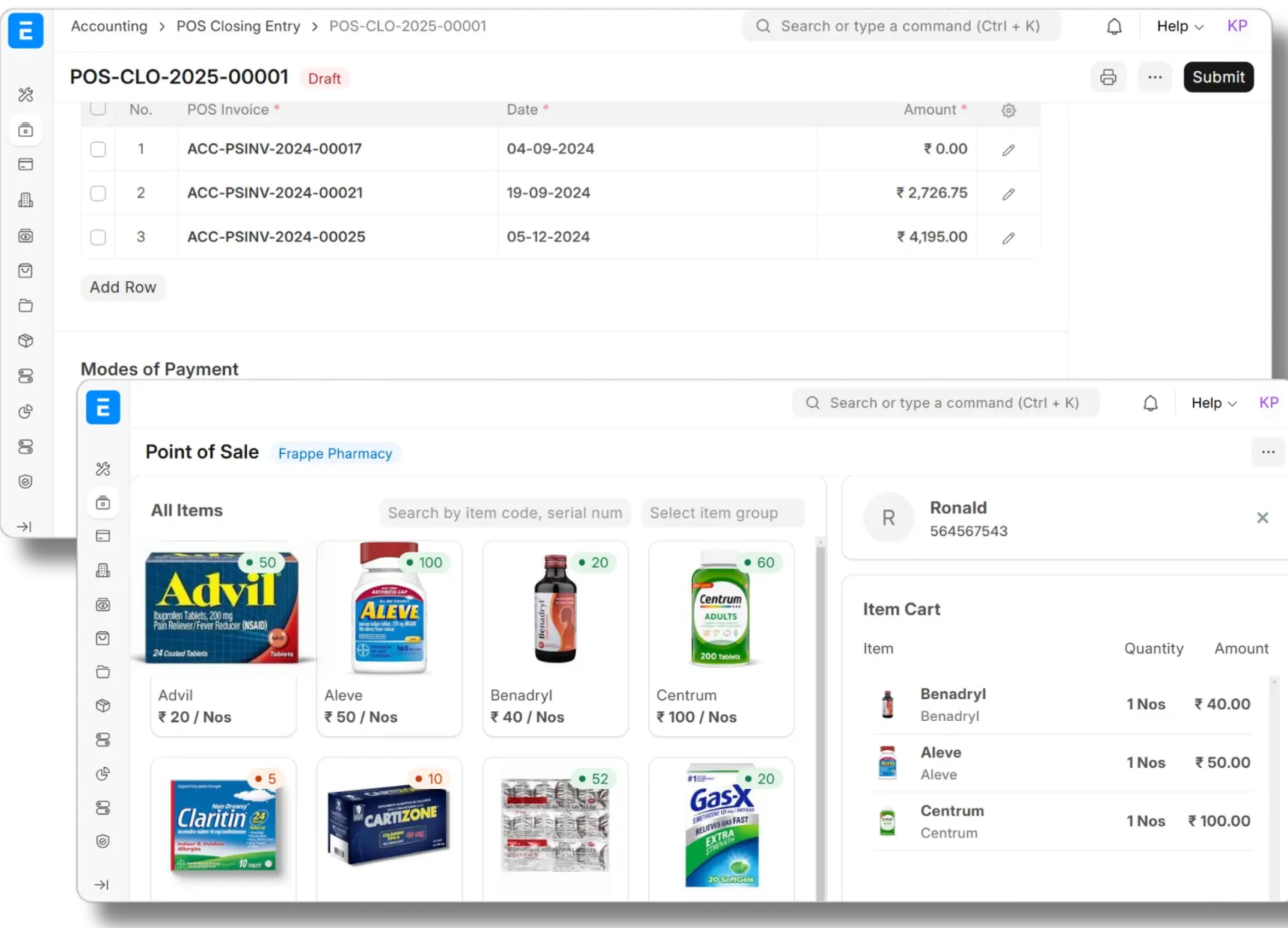Add Row to the invoice table
1288x928 pixels.
point(123,287)
